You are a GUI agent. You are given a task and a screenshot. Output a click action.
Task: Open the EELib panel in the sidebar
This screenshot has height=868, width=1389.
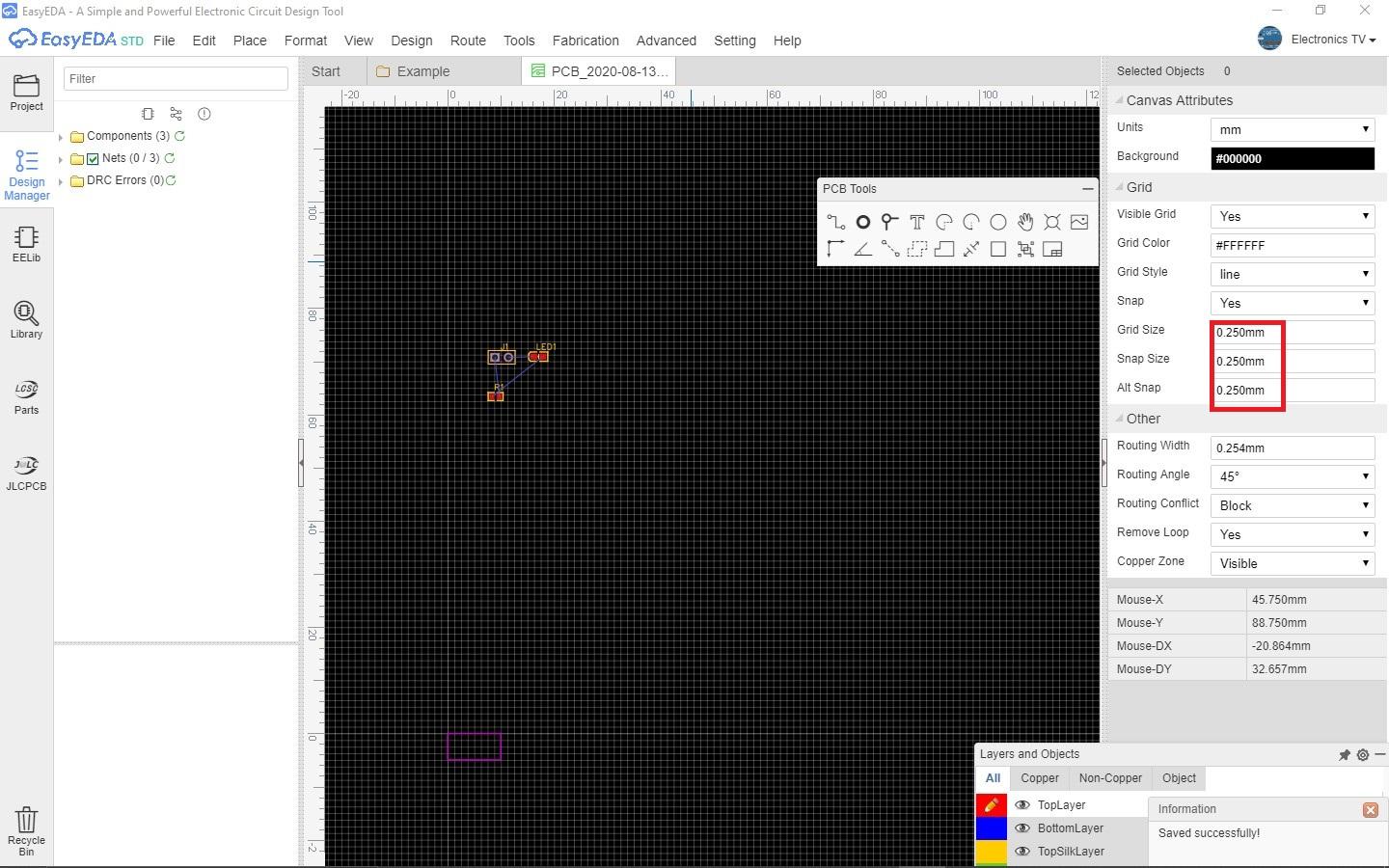[x=26, y=242]
